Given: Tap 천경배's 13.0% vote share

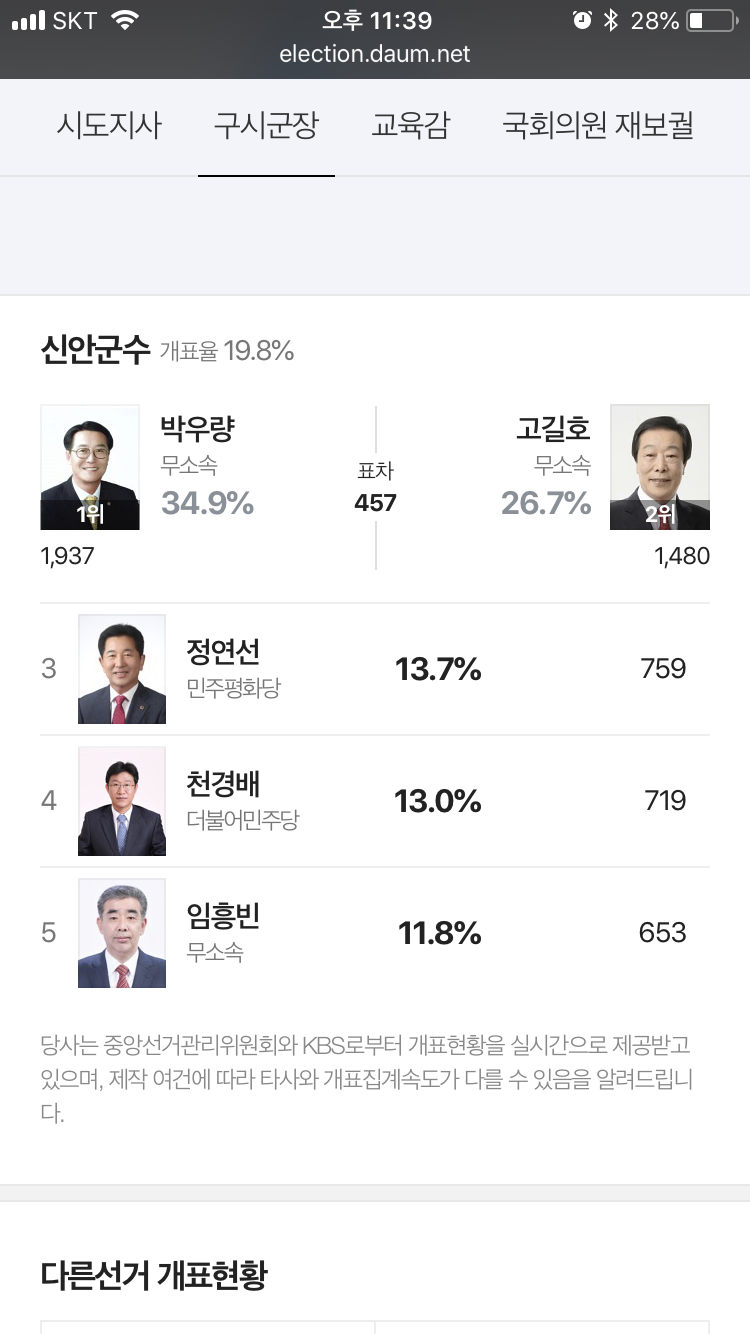Looking at the screenshot, I should point(438,801).
